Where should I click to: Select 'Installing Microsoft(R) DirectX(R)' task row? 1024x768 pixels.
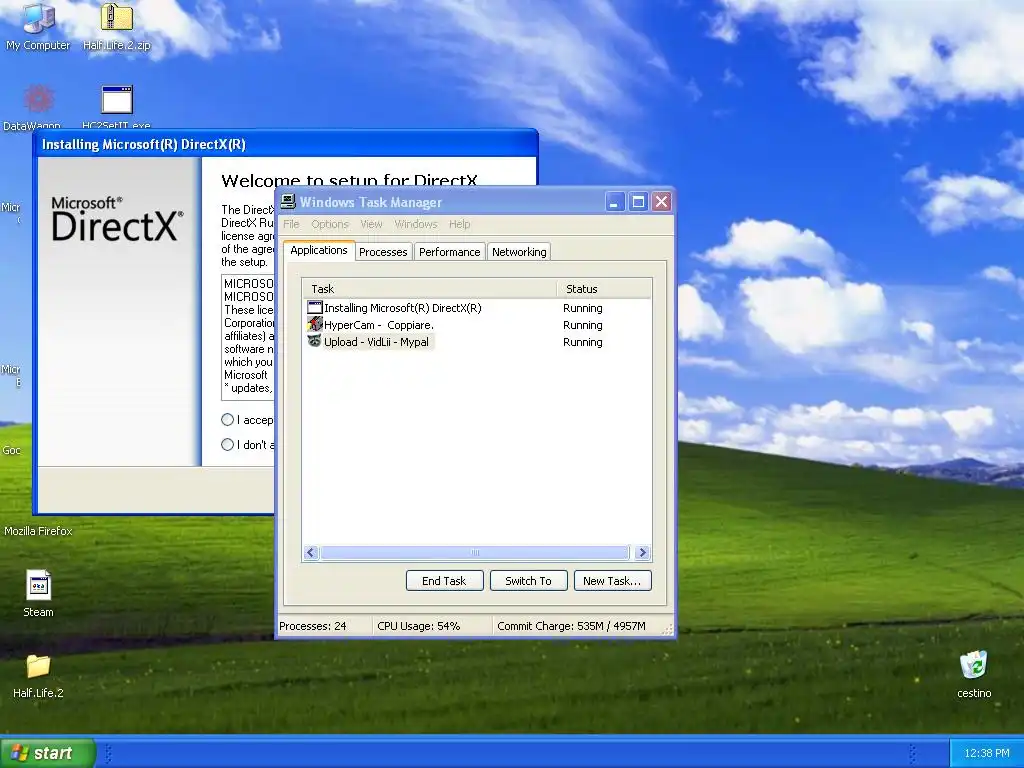[x=477, y=308]
